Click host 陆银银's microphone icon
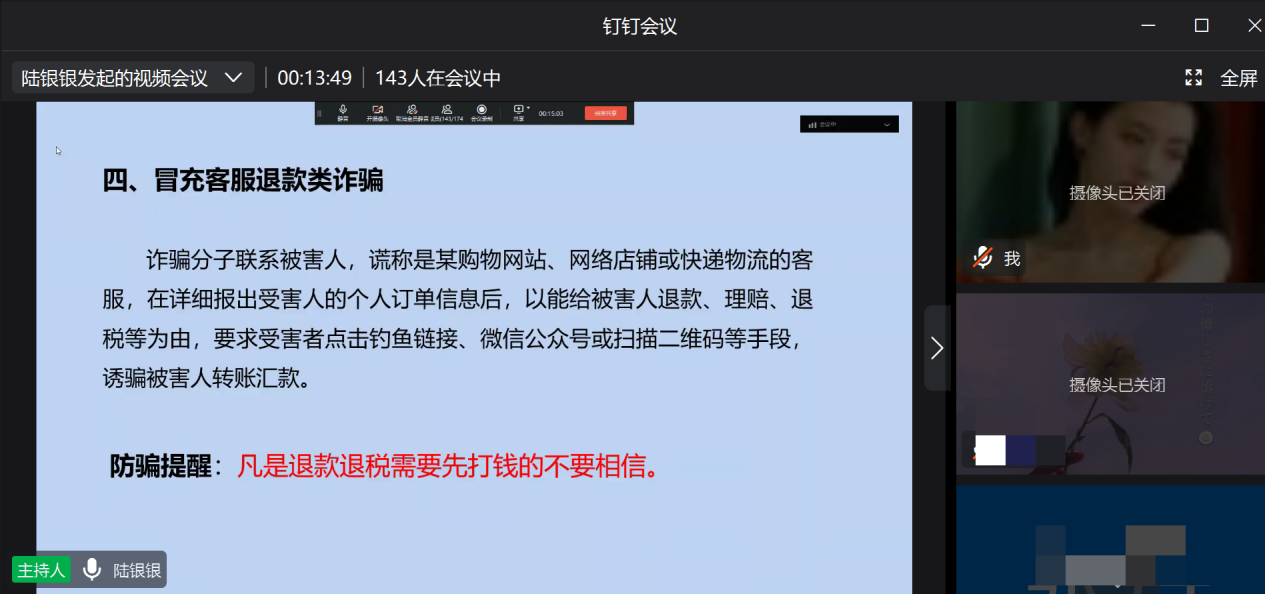Viewport: 1265px width, 594px height. (x=92, y=570)
